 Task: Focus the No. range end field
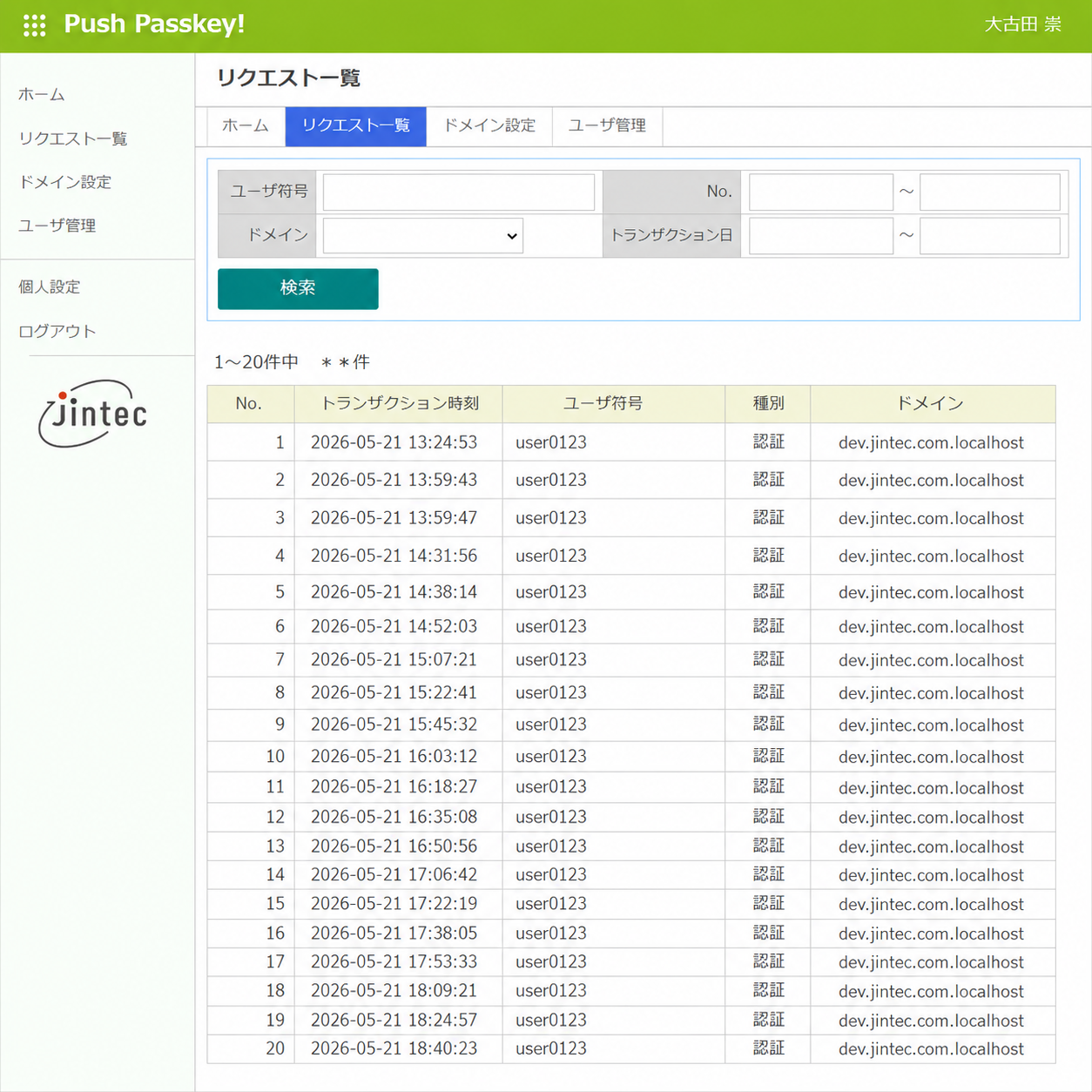pos(990,192)
